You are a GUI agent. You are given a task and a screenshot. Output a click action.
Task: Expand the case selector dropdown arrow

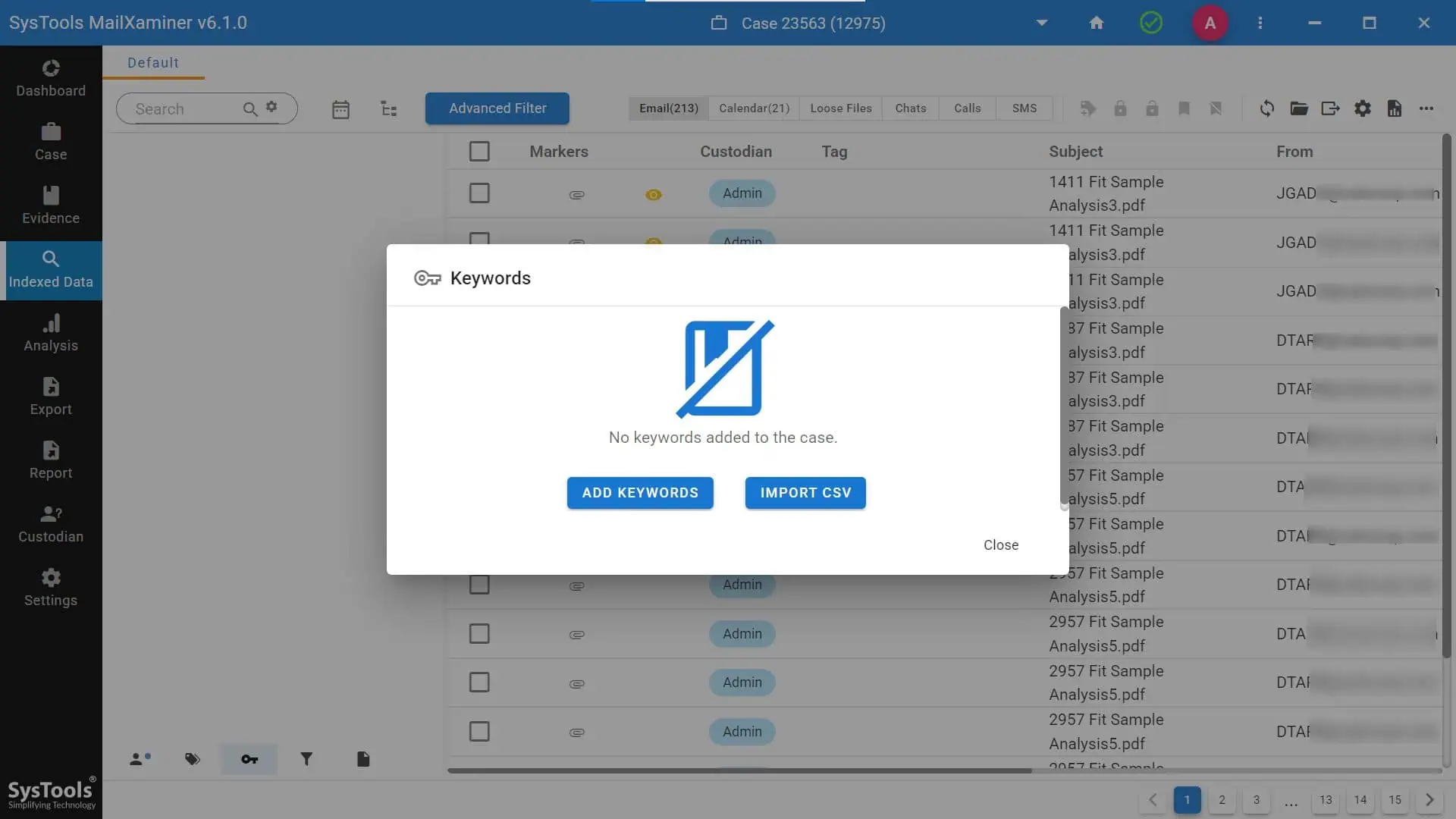(x=1042, y=23)
